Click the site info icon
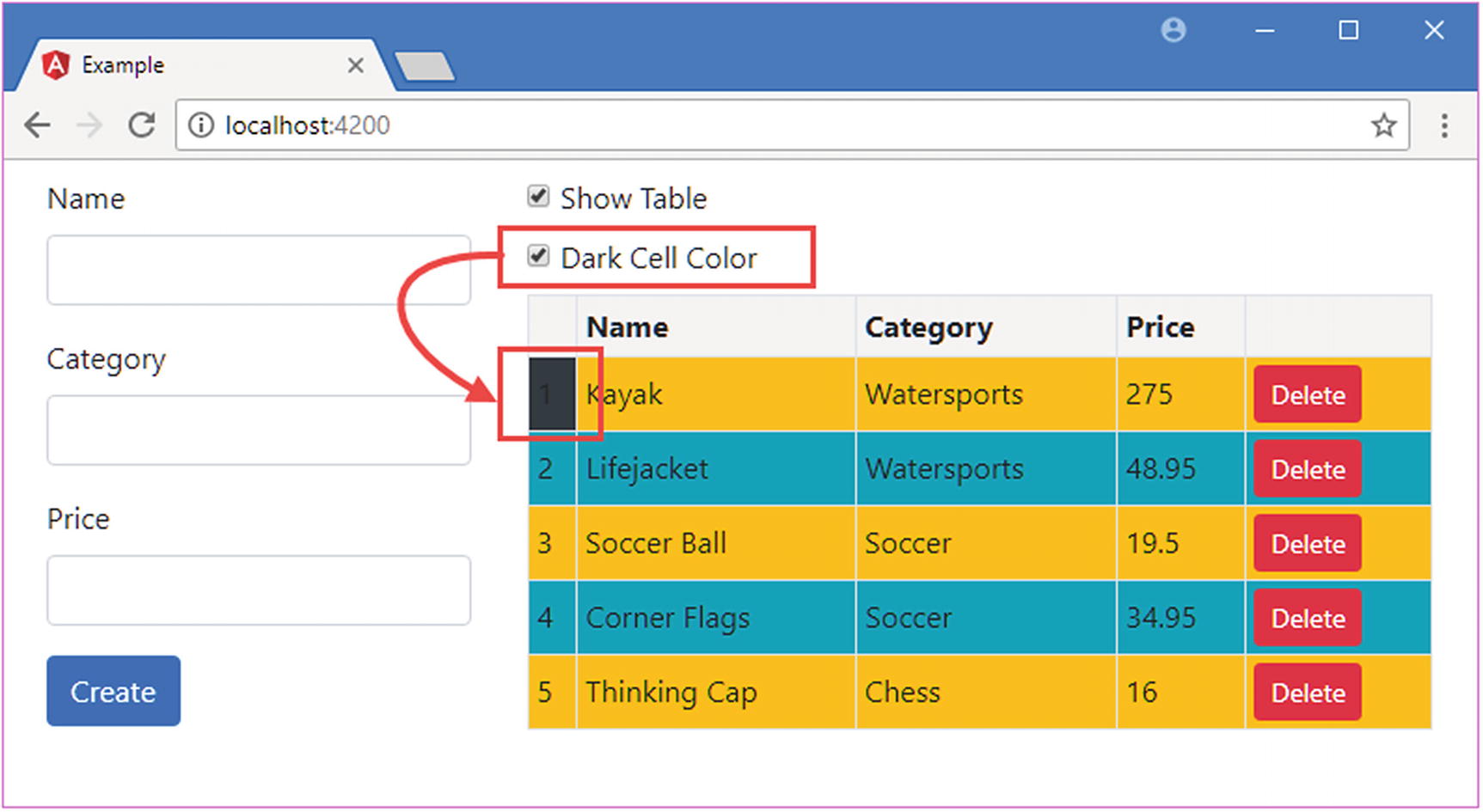The height and width of the screenshot is (812, 1483). pos(200,125)
